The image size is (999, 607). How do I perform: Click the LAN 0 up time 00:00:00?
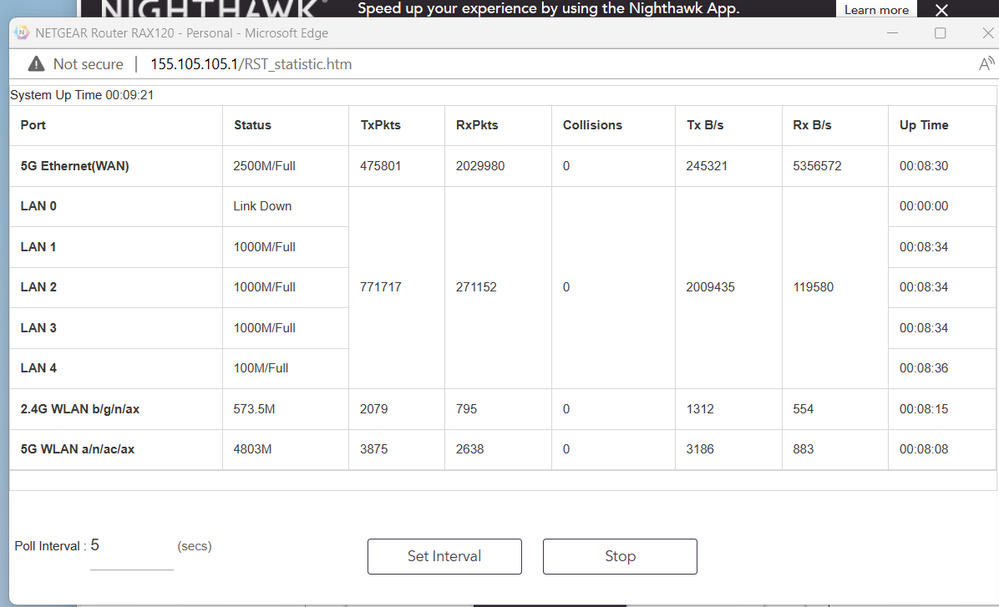(x=924, y=206)
